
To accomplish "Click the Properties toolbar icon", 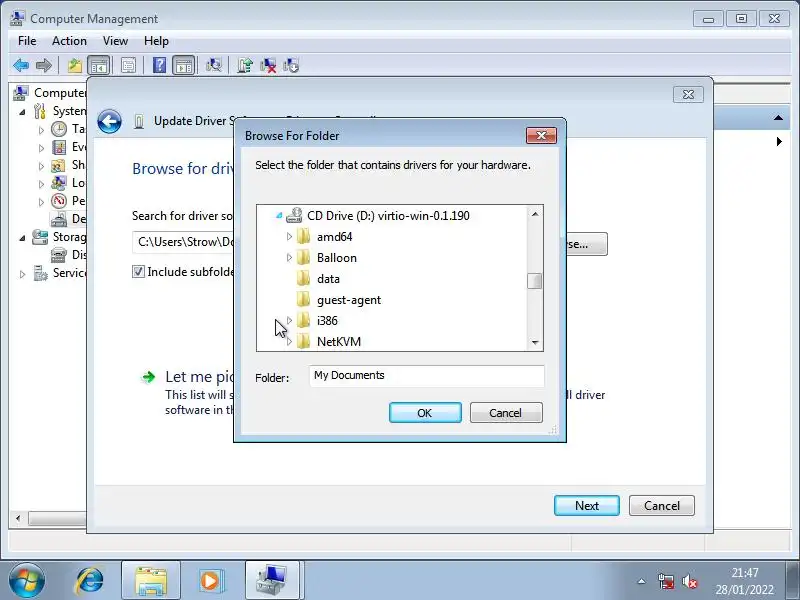I will coord(129,65).
